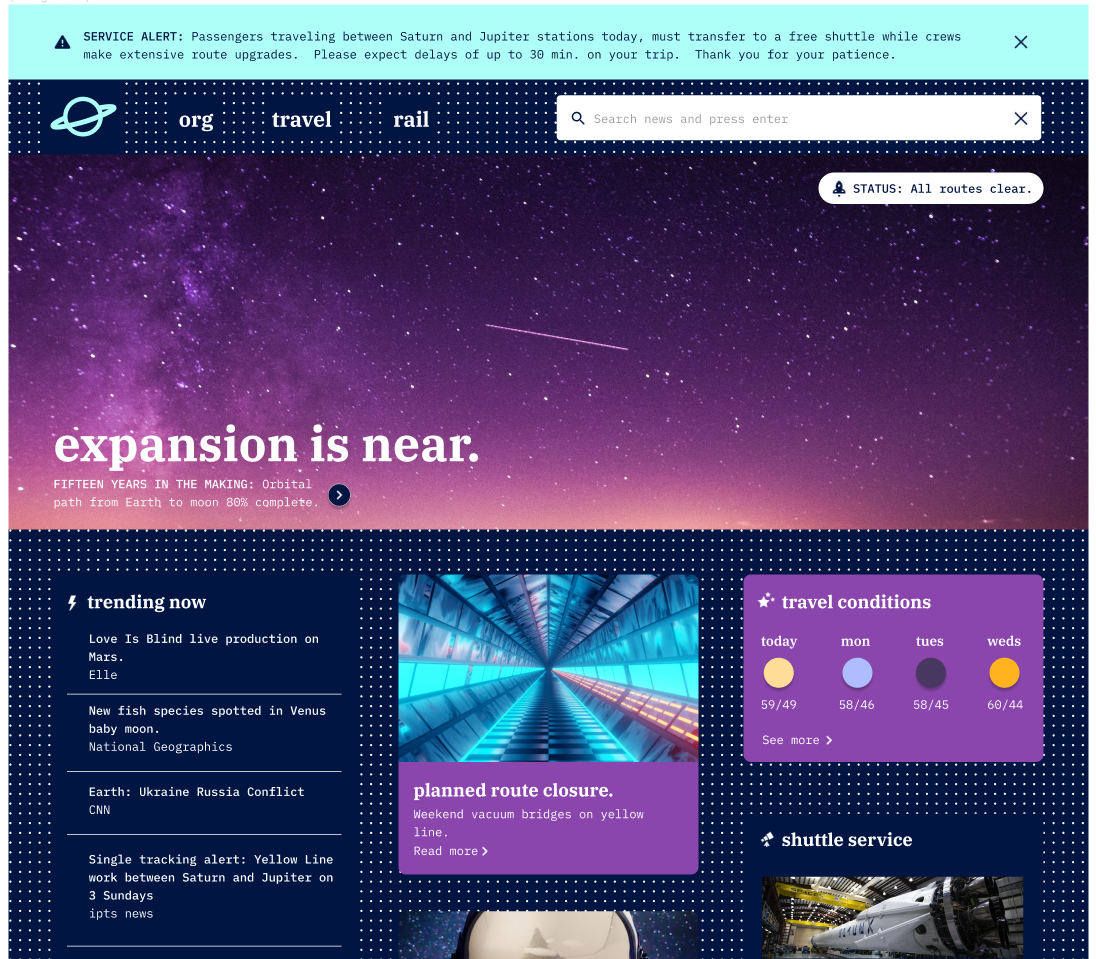Screen dimensions: 1096x959
Task: Click the service alert warning triangle icon
Action: tap(62, 43)
